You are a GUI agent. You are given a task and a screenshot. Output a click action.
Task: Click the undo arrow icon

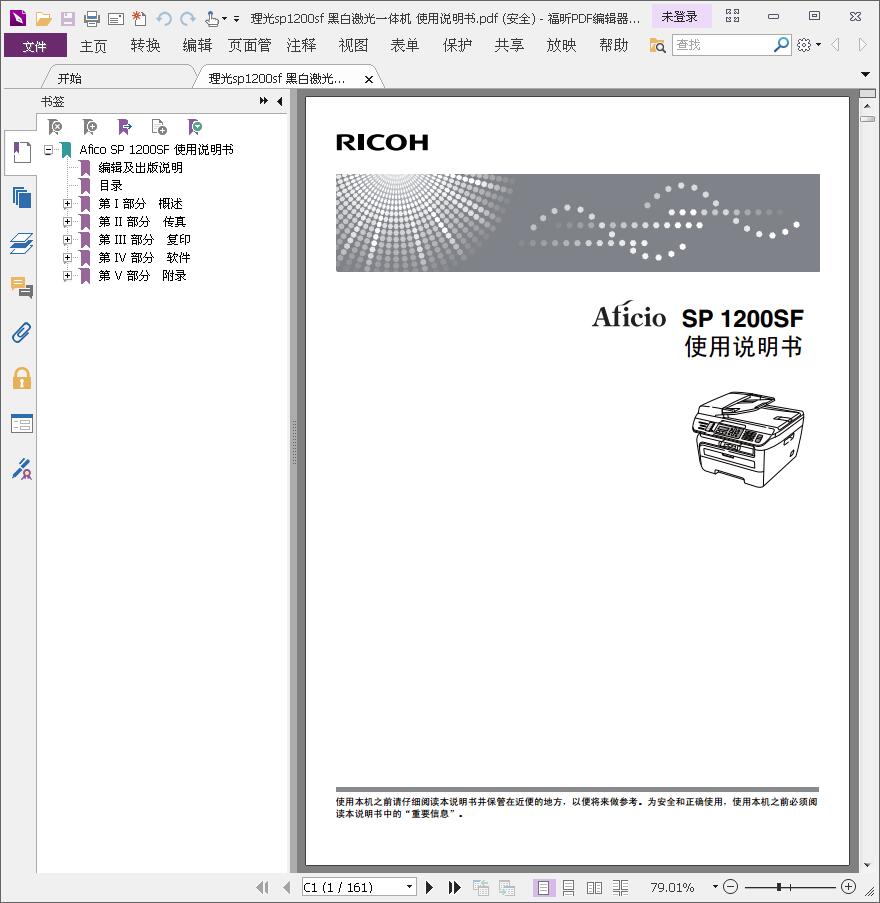[164, 19]
